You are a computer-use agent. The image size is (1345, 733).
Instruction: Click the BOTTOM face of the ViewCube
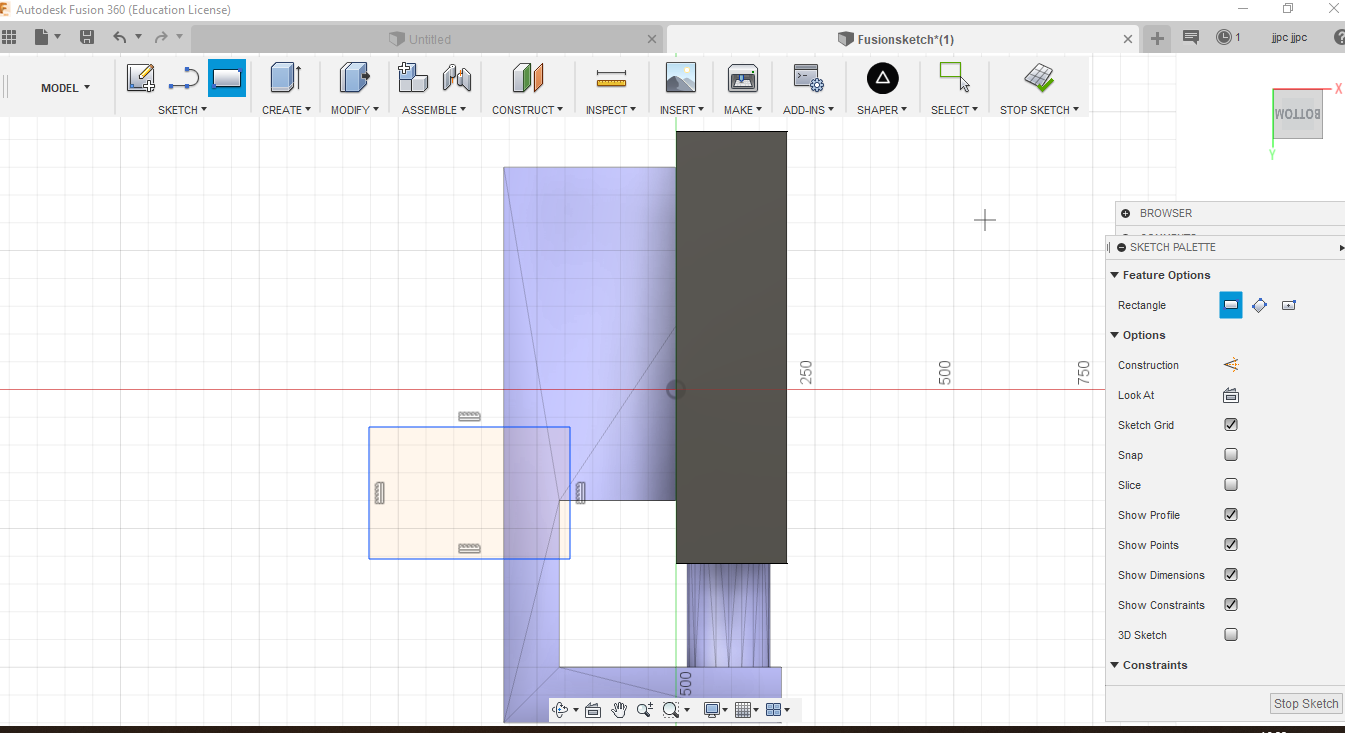coord(1297,113)
